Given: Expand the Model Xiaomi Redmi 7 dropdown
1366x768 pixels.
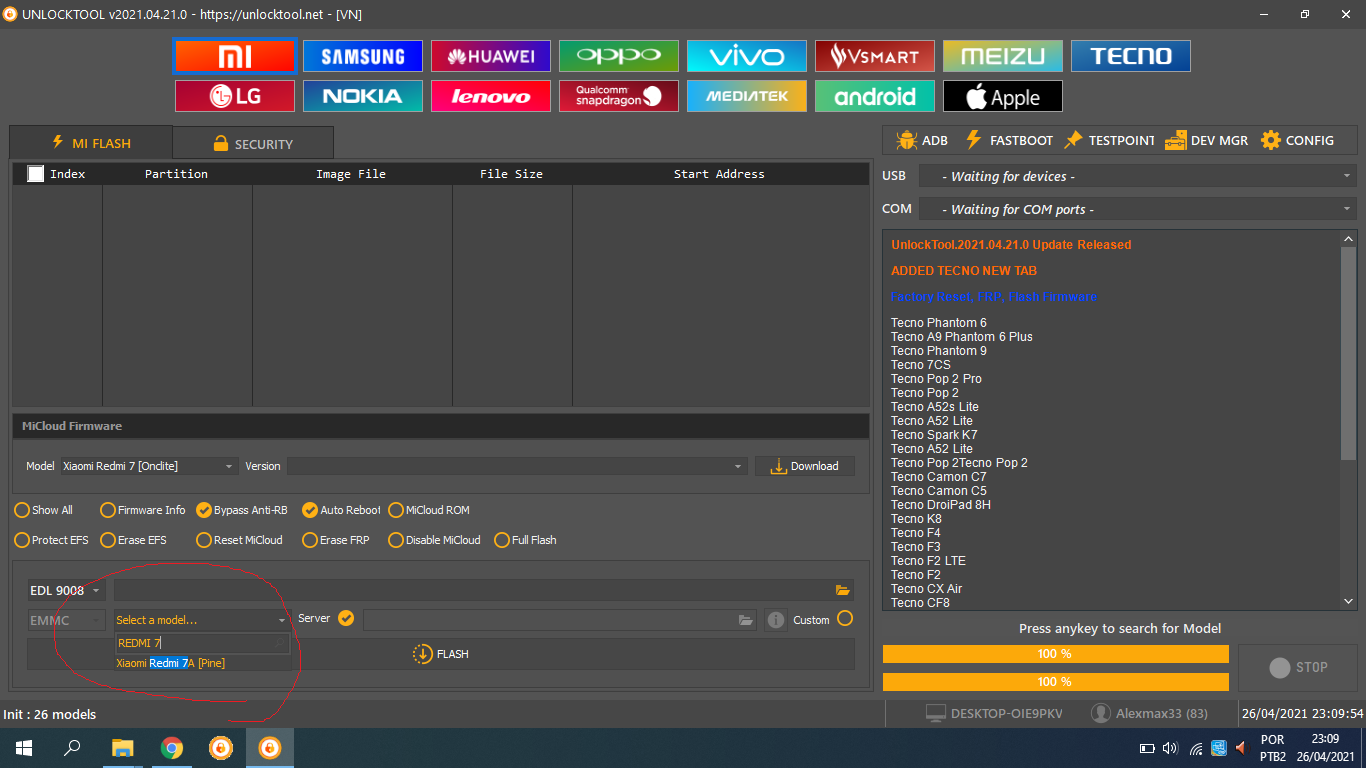Looking at the screenshot, I should click(149, 466).
